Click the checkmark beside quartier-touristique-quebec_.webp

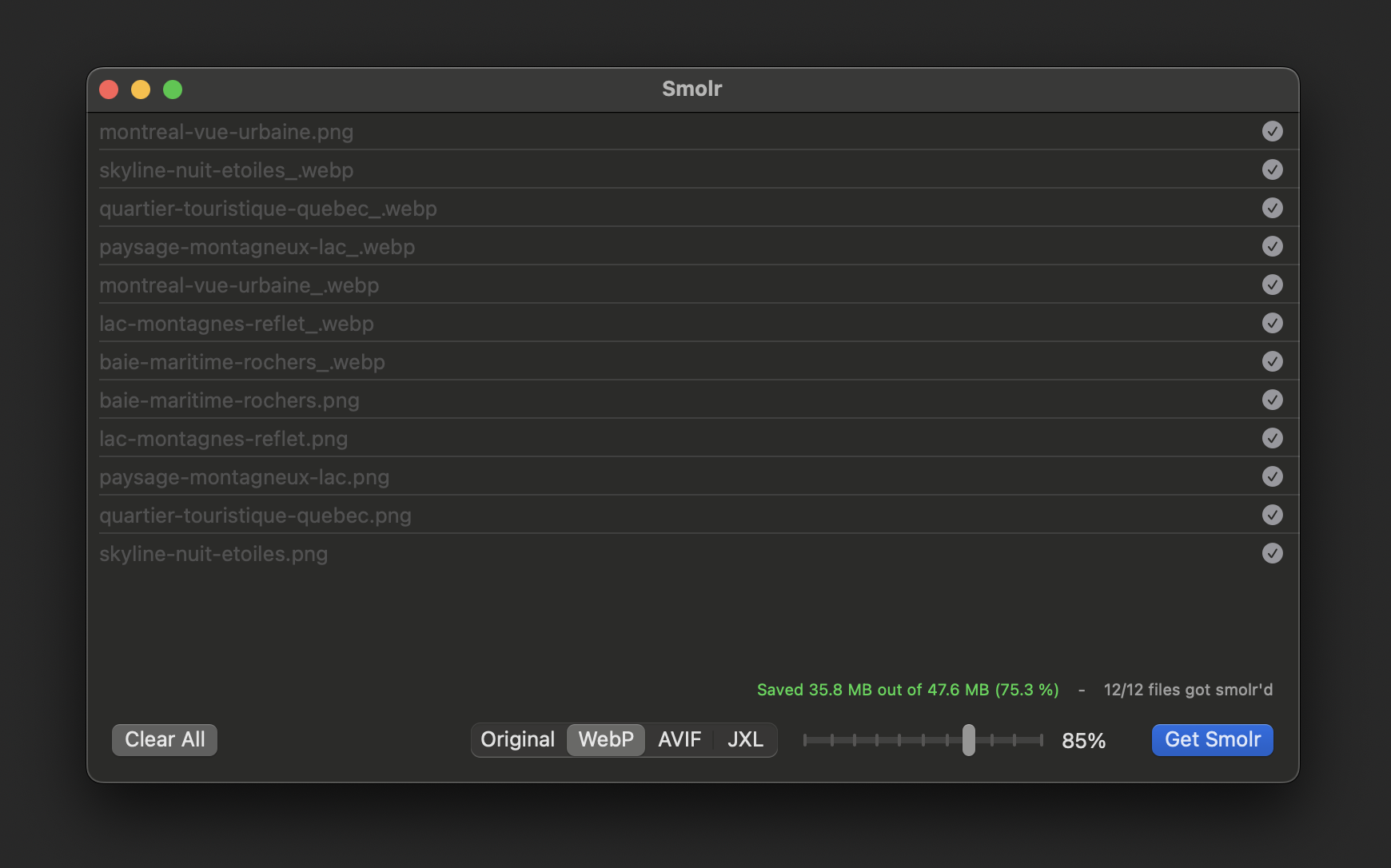(1273, 208)
